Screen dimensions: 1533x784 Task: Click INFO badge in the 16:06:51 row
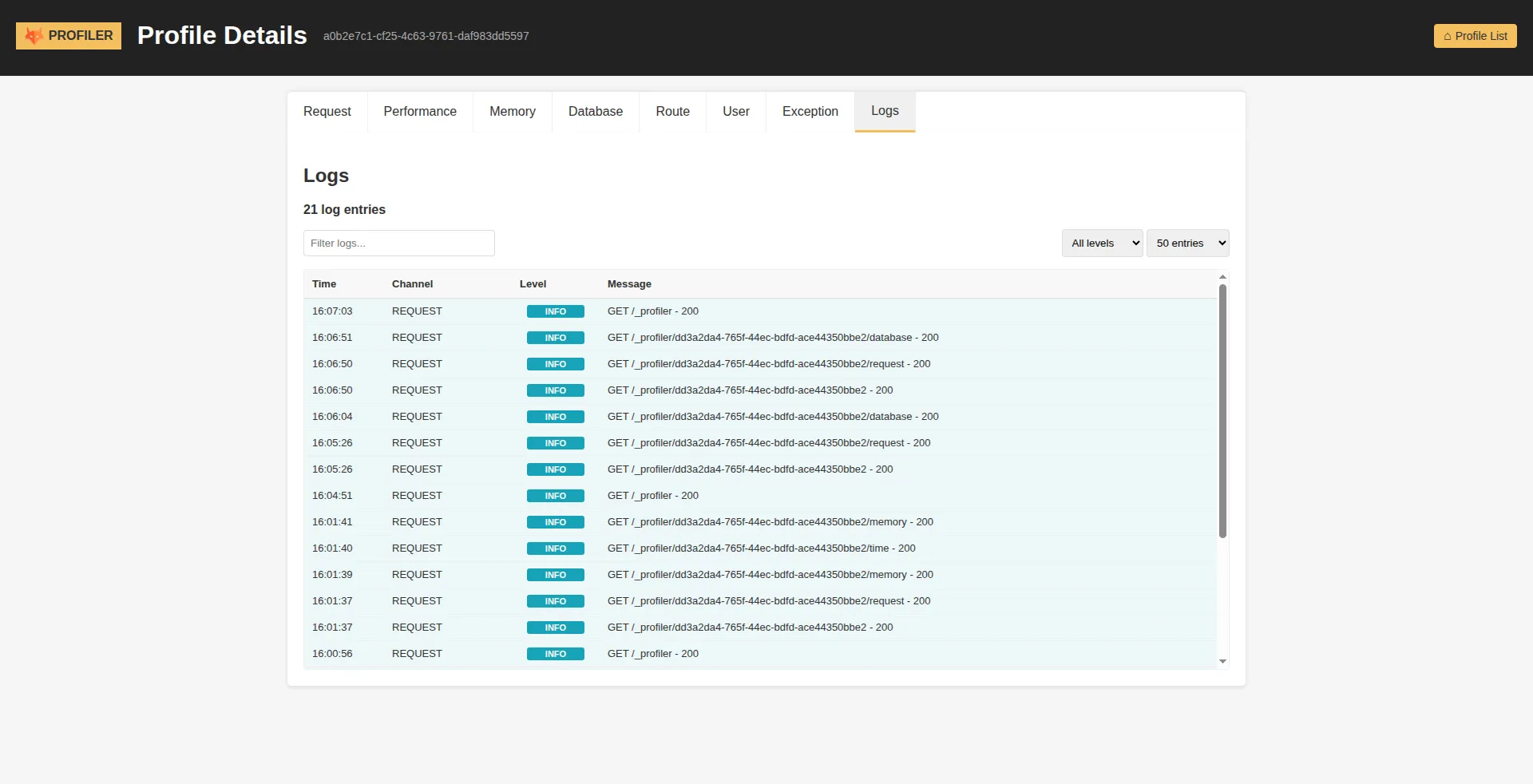pos(556,338)
